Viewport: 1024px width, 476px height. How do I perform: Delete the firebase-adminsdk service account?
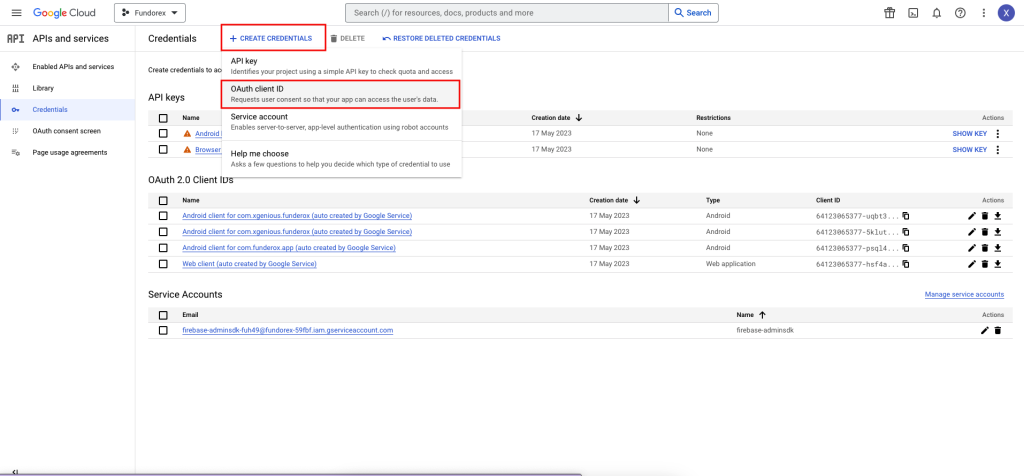click(998, 330)
